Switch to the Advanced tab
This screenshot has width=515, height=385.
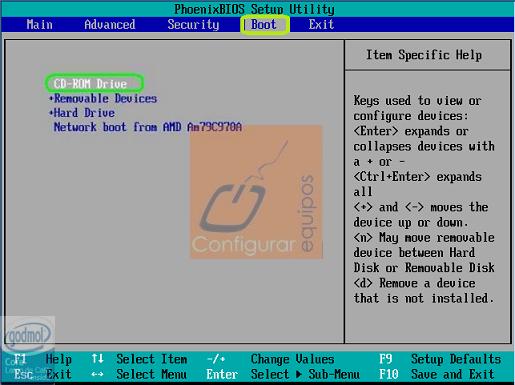[110, 24]
